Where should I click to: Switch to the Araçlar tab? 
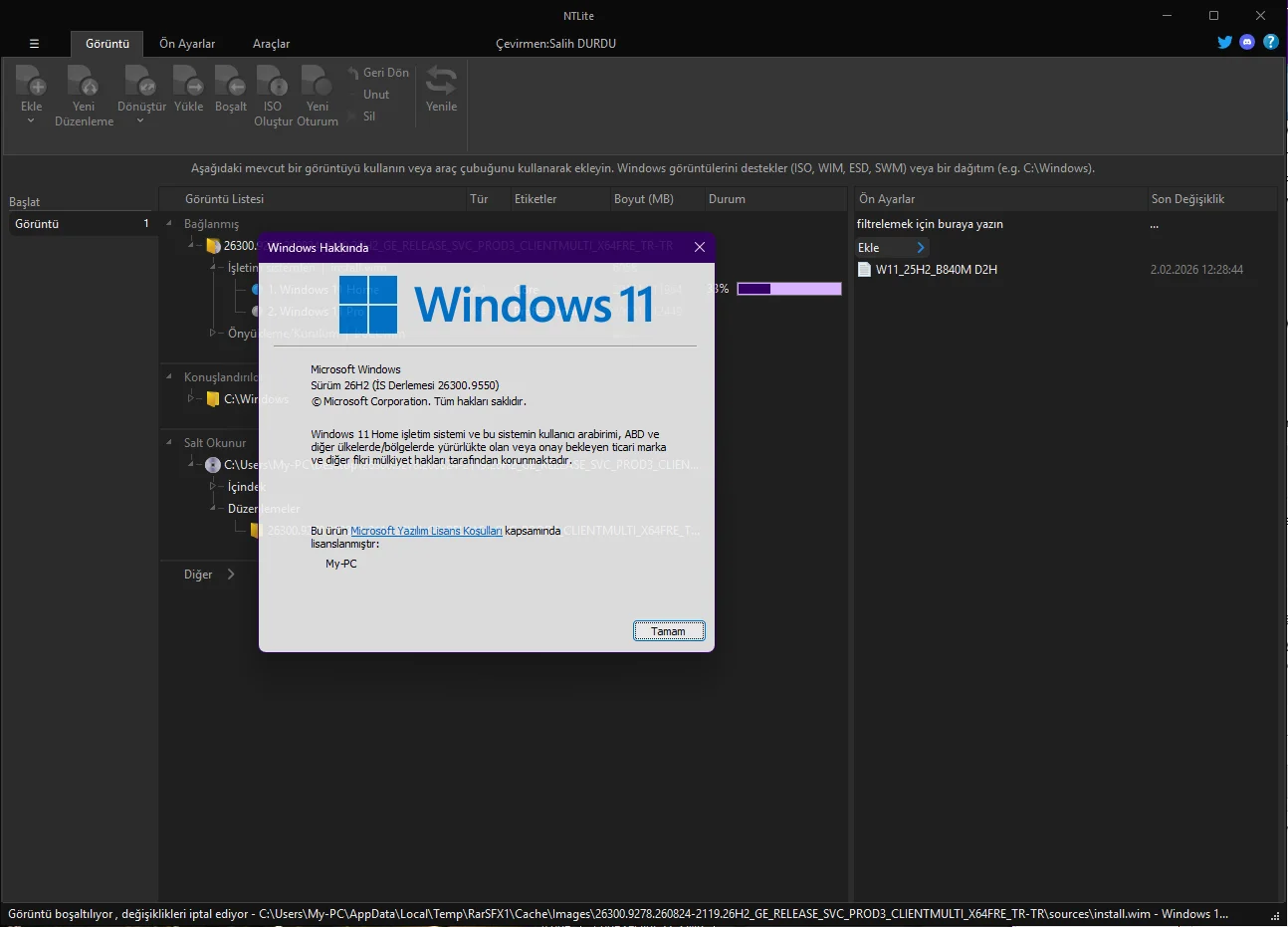tap(271, 44)
